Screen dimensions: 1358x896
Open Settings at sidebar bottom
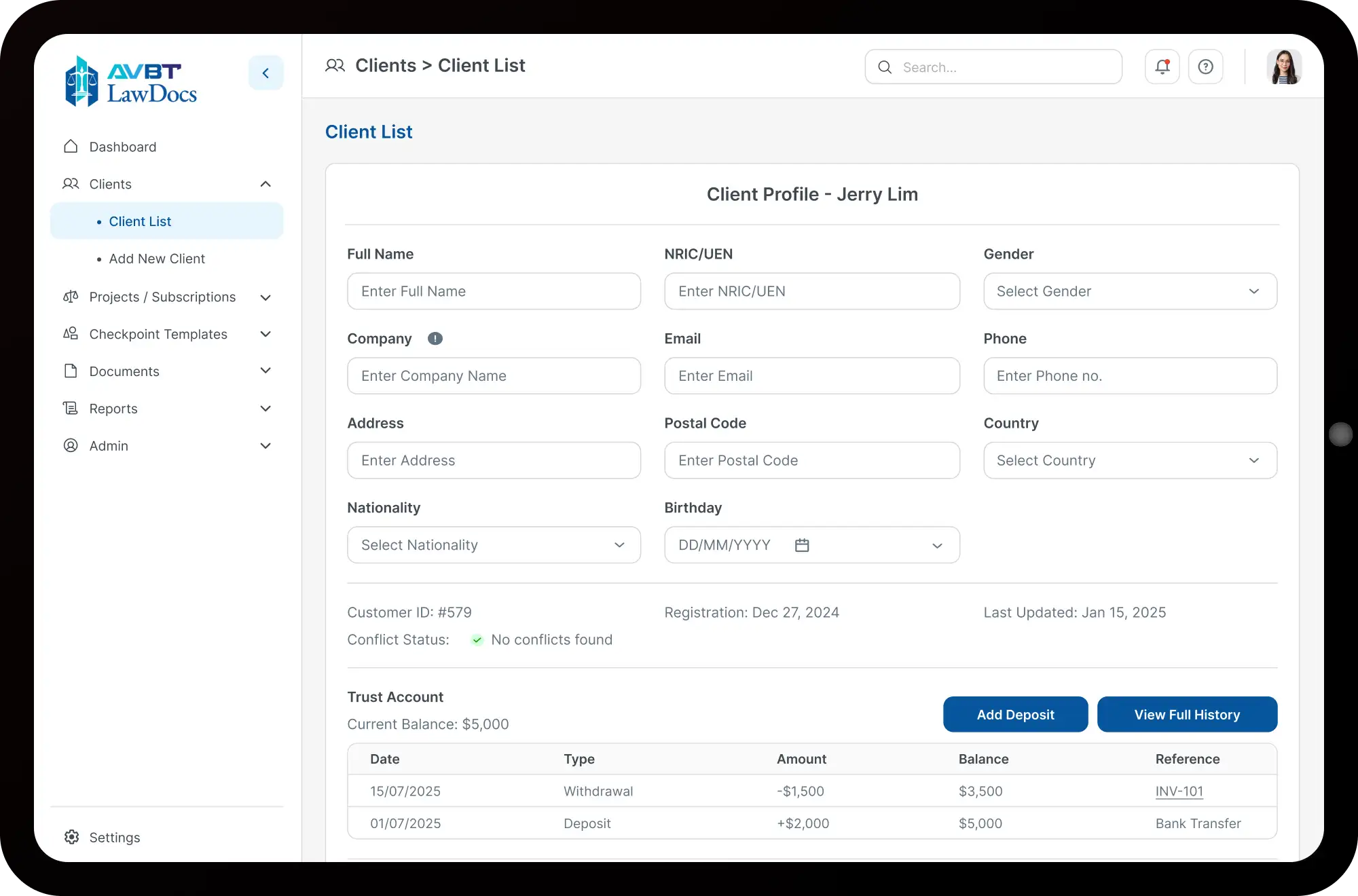(115, 837)
